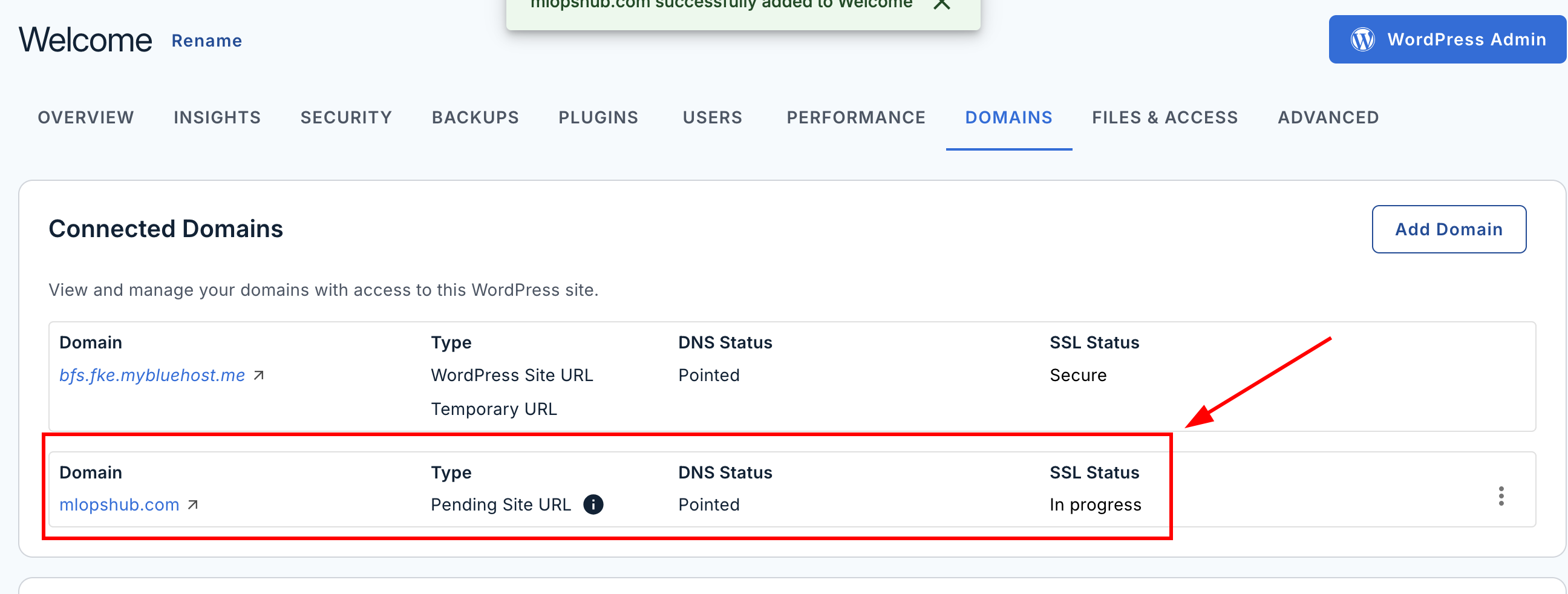The height and width of the screenshot is (594, 1568).
Task: Click the 'In progress' SSL status value
Action: pos(1095,504)
